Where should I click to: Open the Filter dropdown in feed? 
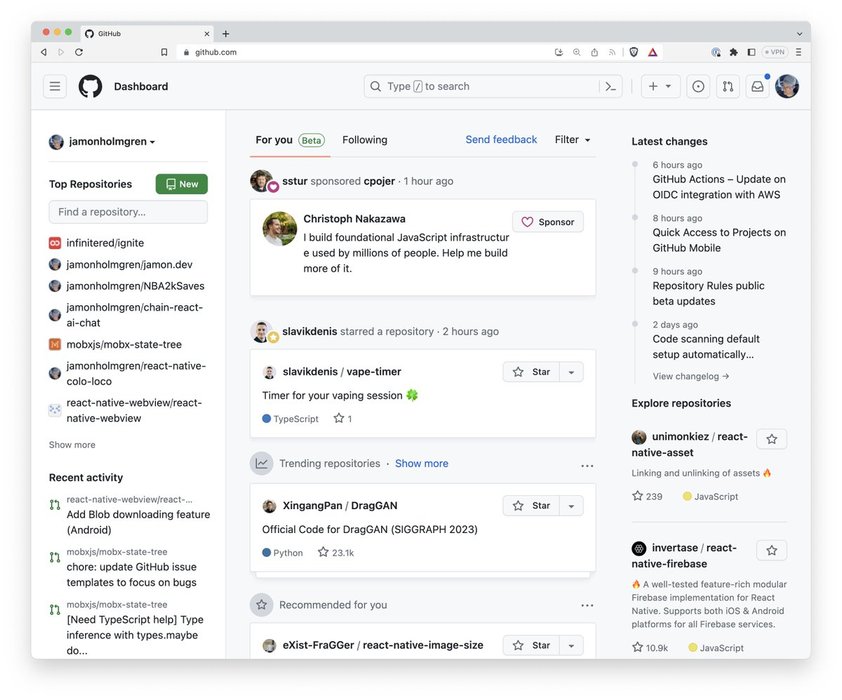(x=572, y=140)
